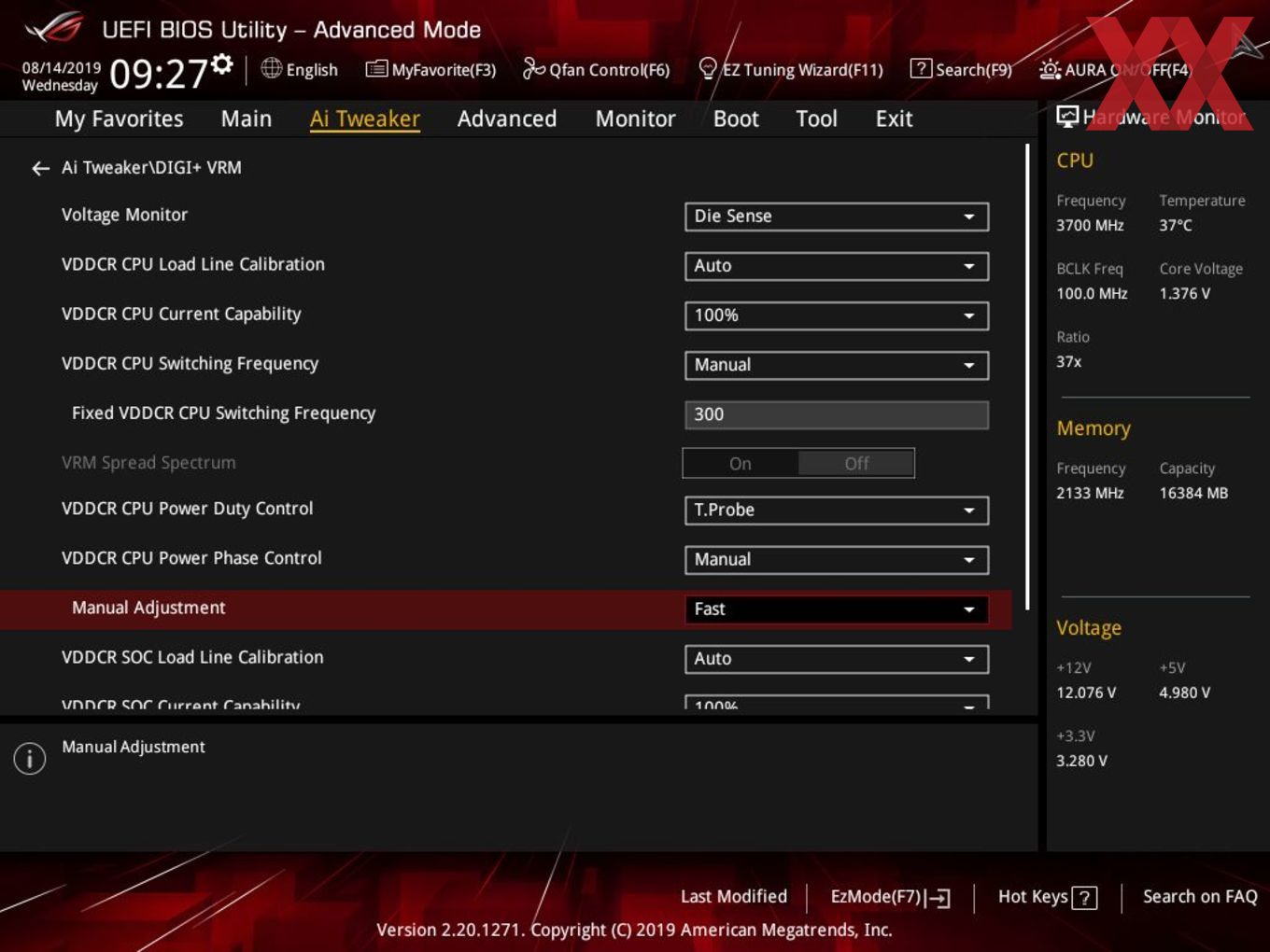Select highlighted Manual Adjustment row label
1270x952 pixels.
point(148,608)
